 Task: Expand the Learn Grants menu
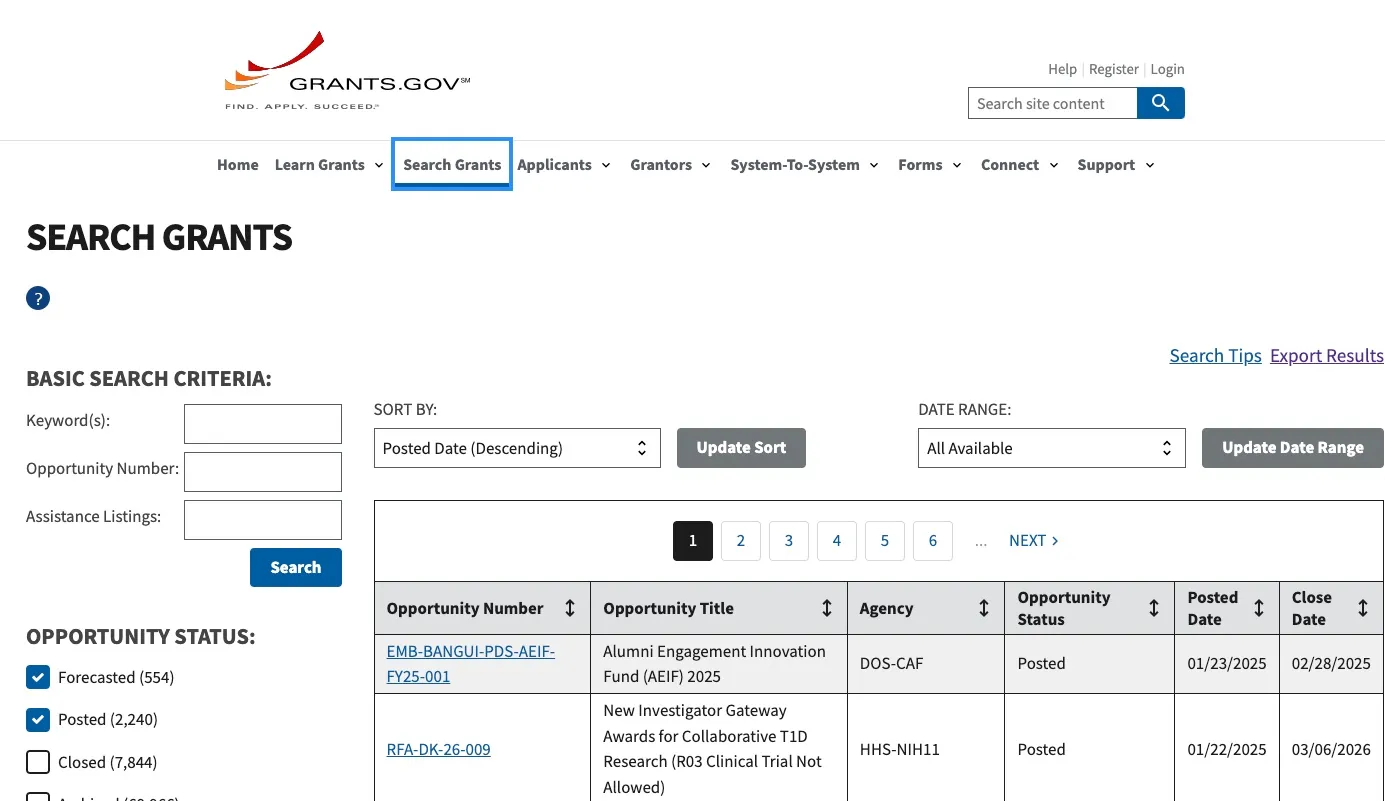[x=329, y=165]
